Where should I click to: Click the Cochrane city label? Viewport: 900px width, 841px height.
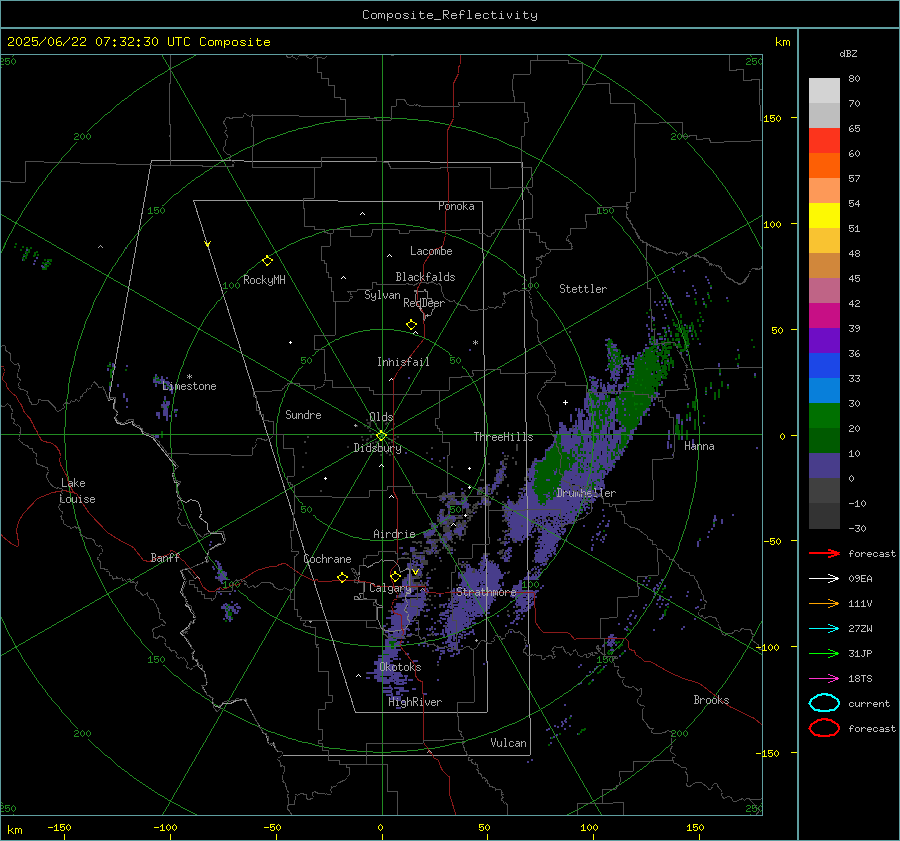pos(327,559)
